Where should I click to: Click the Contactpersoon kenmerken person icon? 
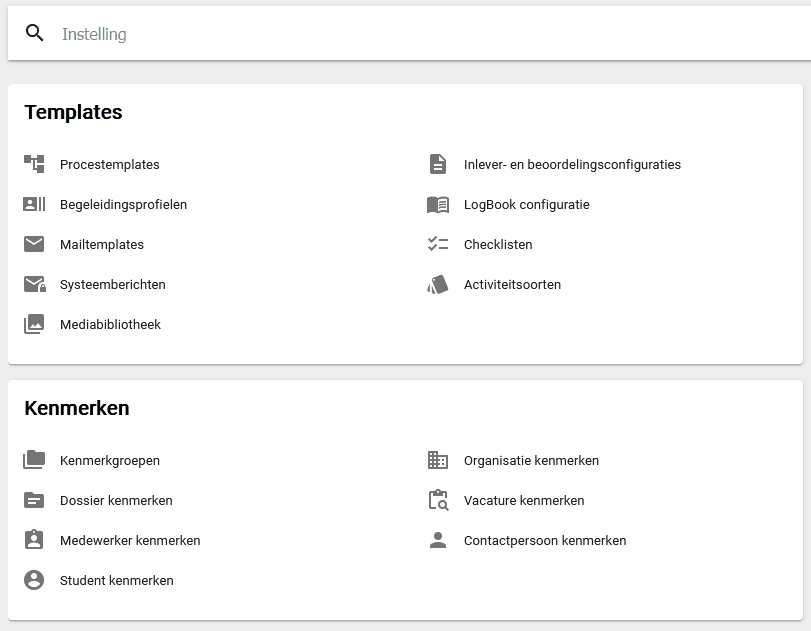tap(438, 540)
